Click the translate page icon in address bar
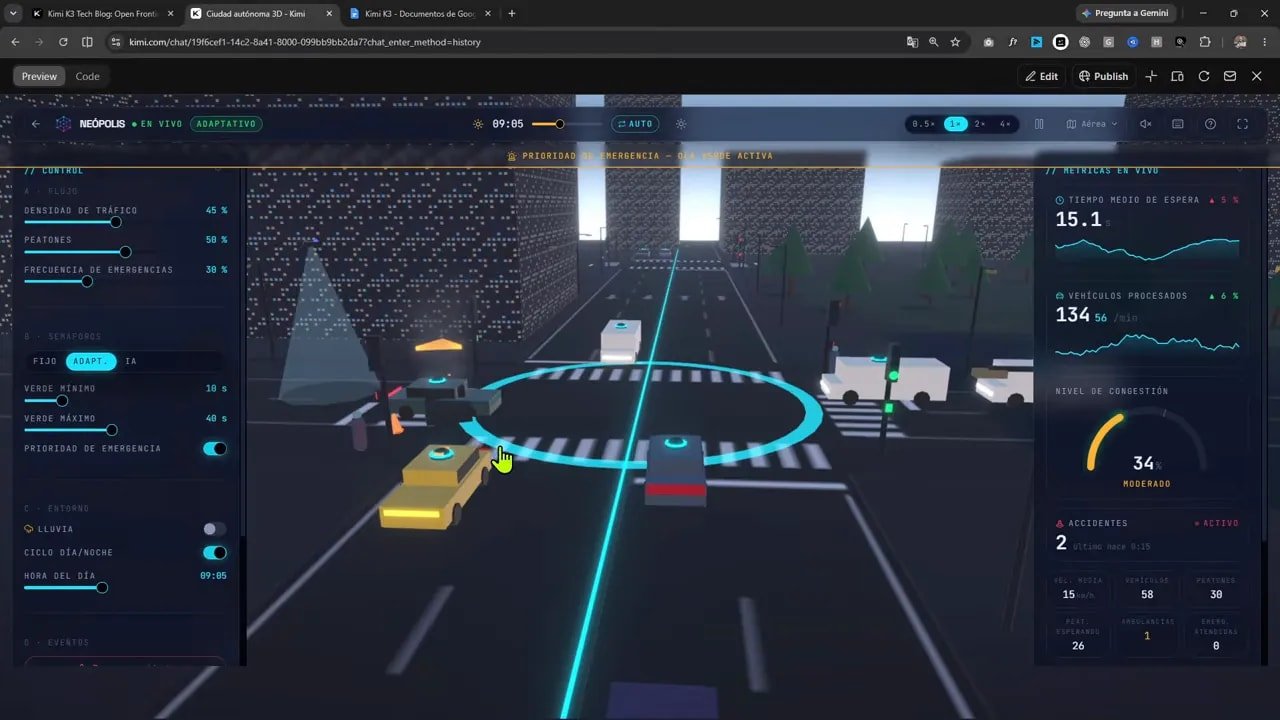The width and height of the screenshot is (1280, 720). (912, 42)
